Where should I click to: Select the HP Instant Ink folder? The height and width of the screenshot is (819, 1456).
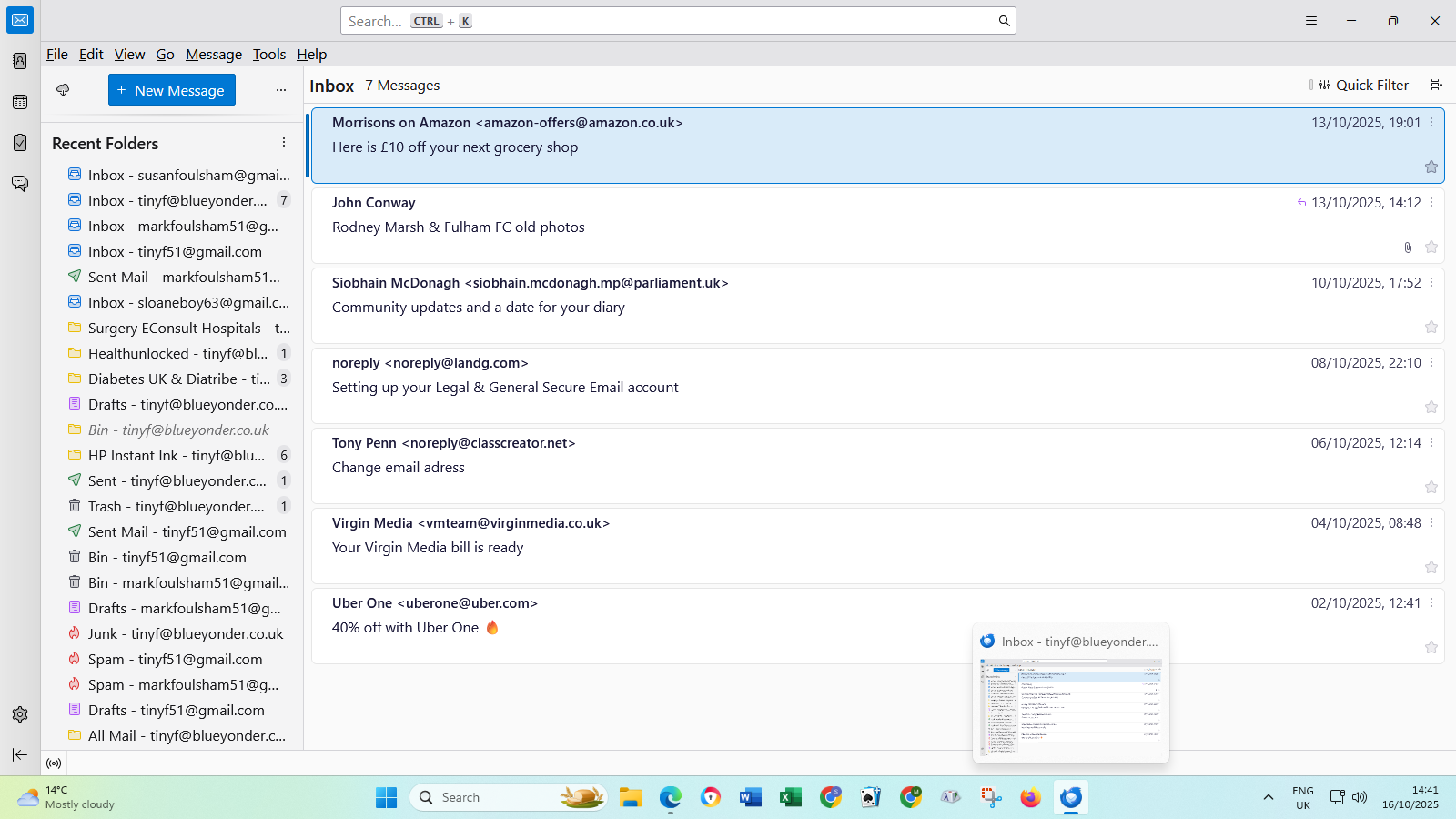[x=179, y=455]
